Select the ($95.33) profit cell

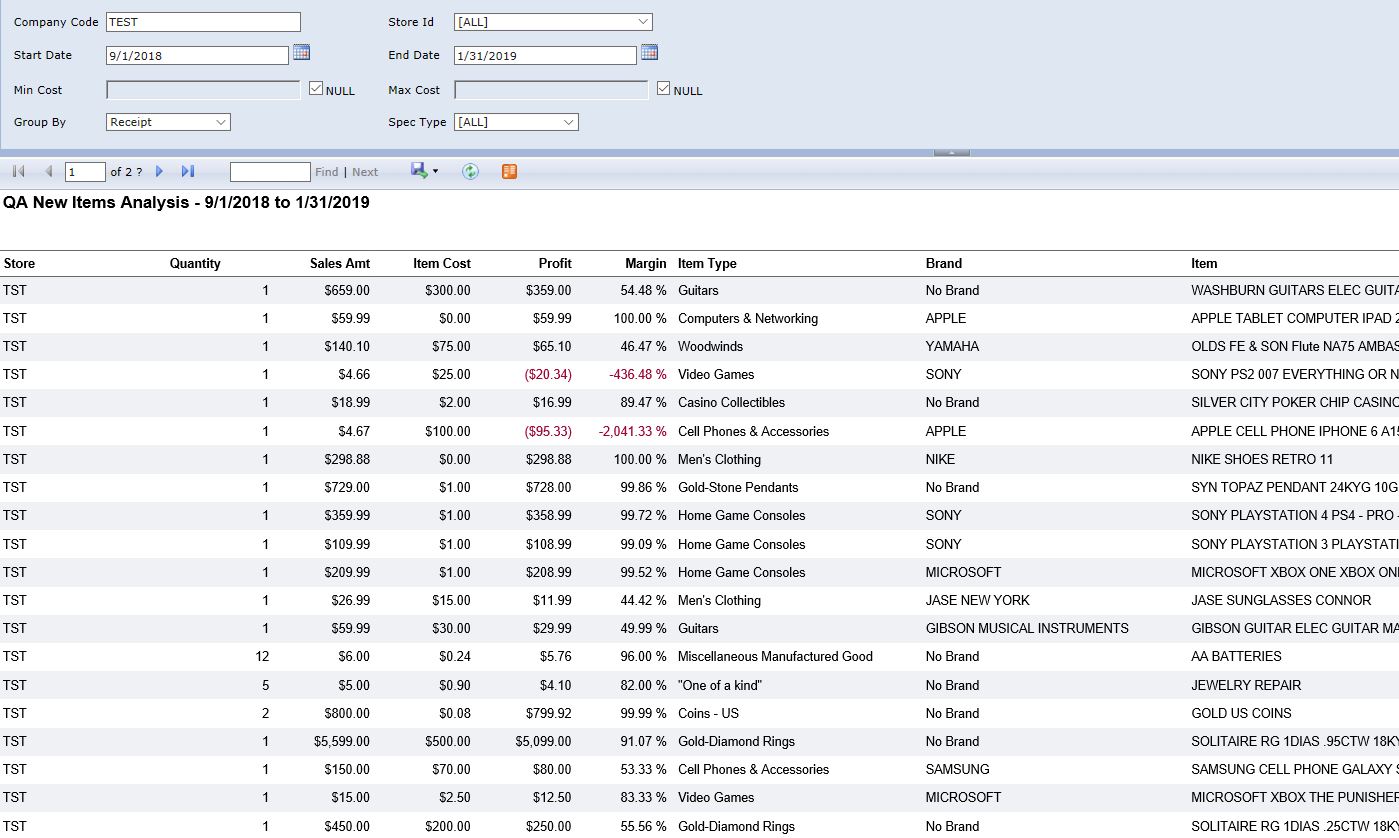(548, 432)
